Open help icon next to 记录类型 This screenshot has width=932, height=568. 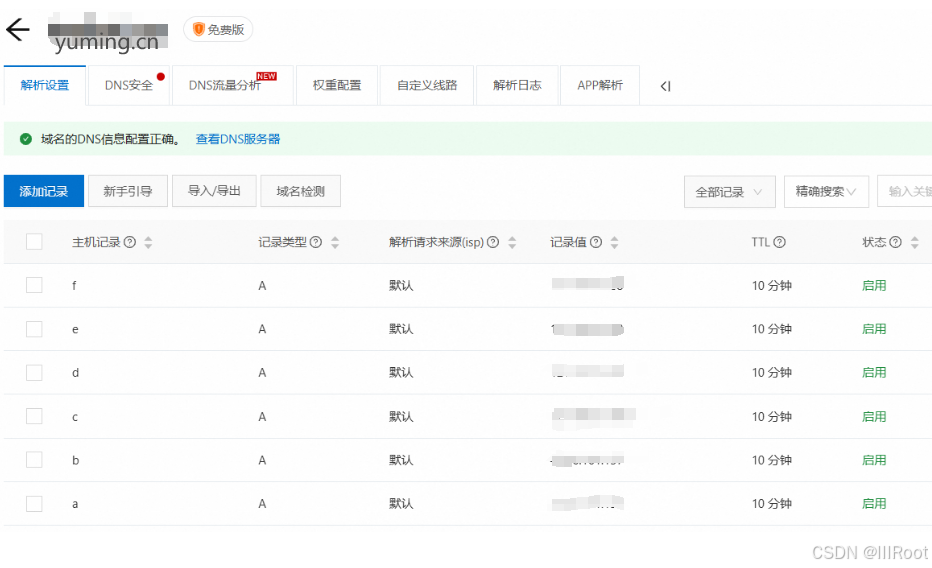point(316,242)
